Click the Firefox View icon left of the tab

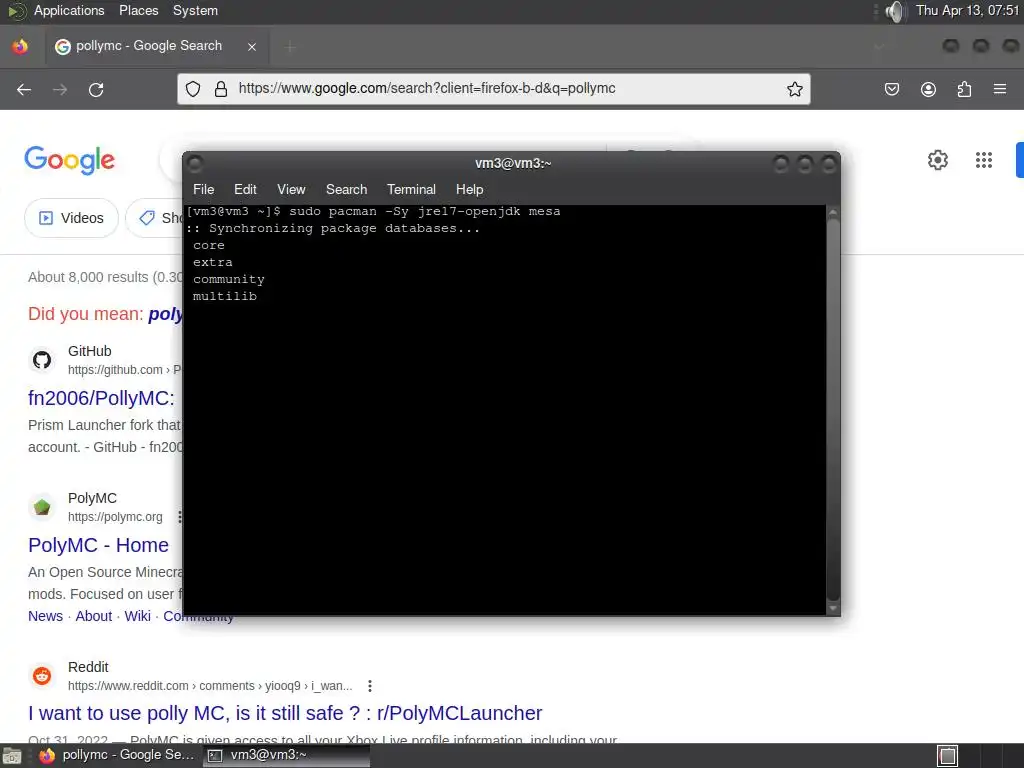(x=20, y=46)
